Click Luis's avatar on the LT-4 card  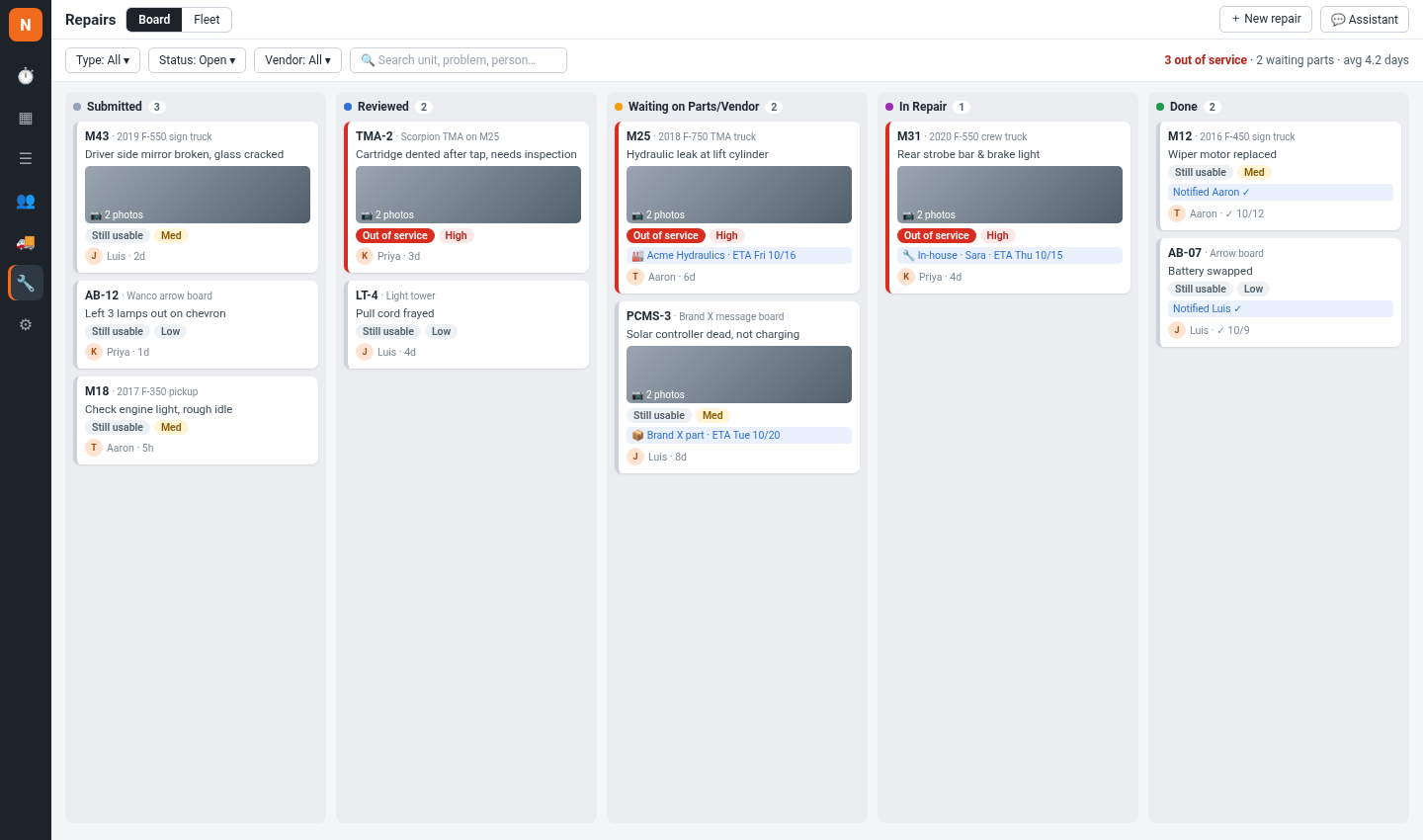coord(365,352)
